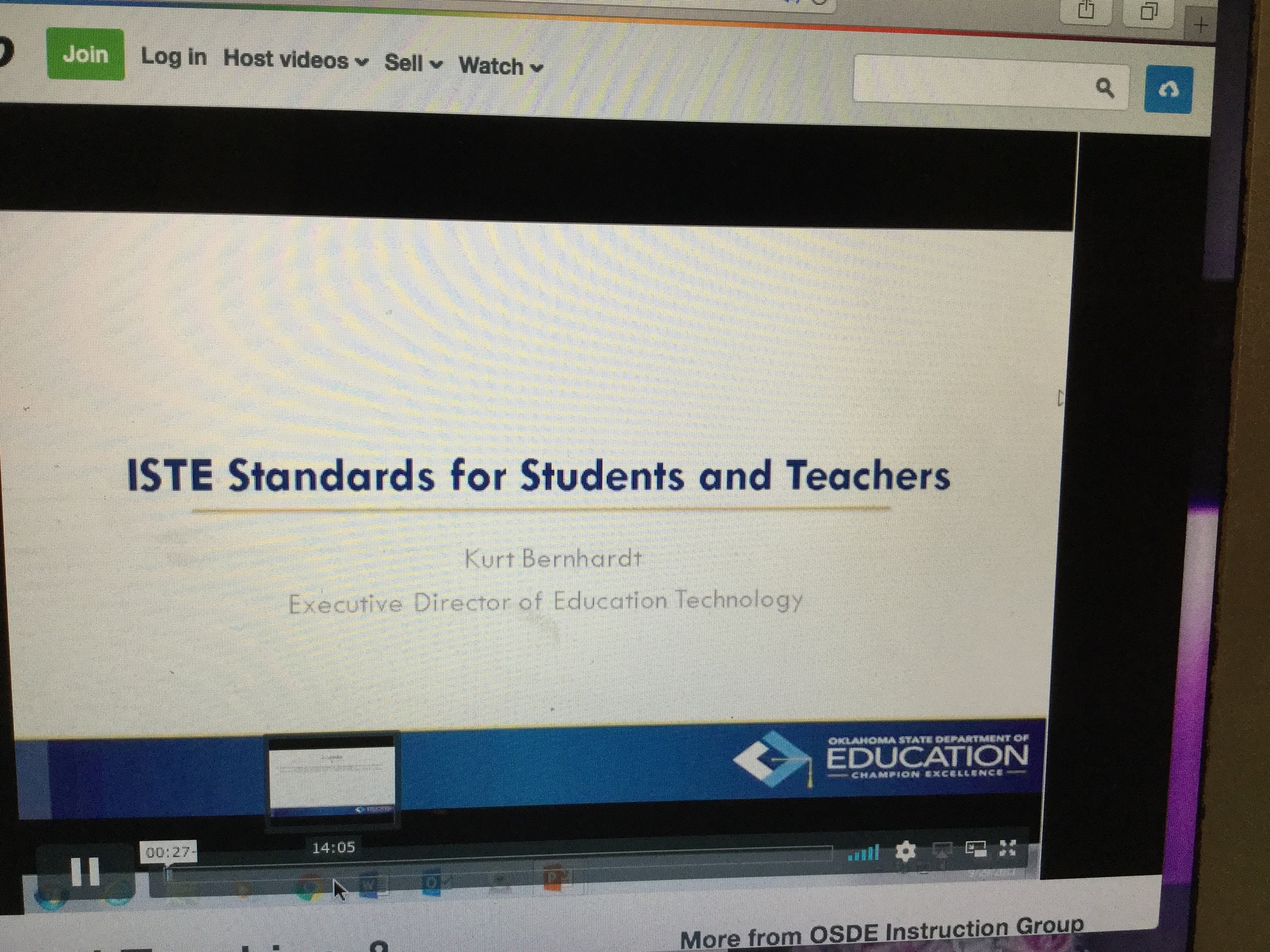Enter fullscreen video mode

(x=1008, y=848)
